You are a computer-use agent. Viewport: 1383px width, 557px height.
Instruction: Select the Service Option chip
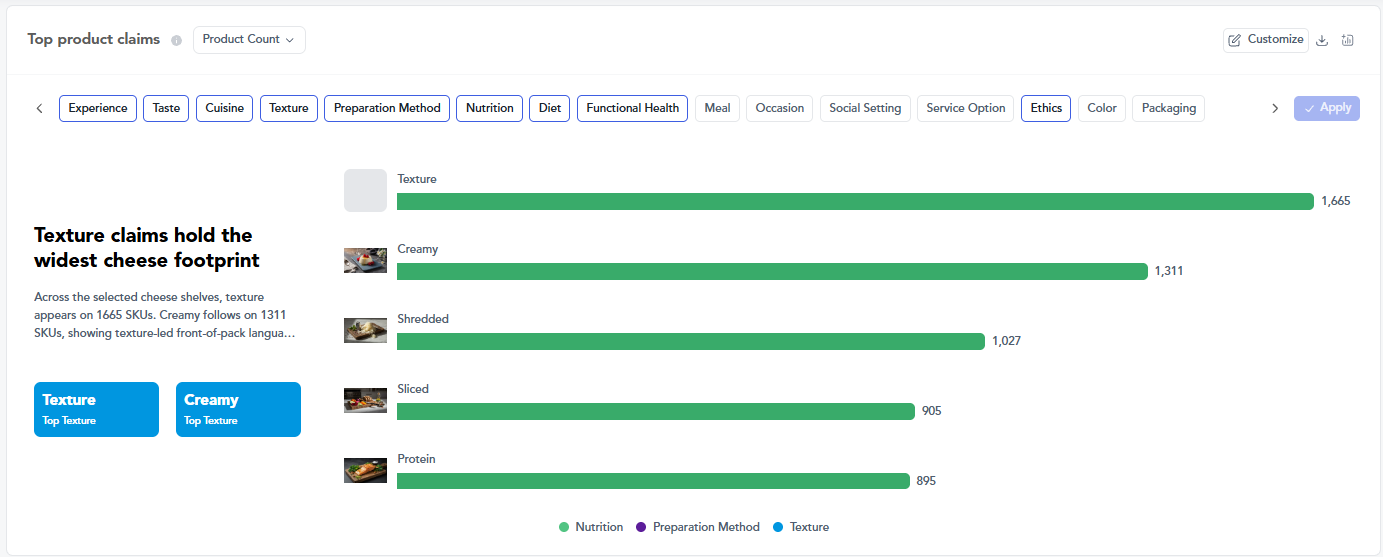[966, 108]
